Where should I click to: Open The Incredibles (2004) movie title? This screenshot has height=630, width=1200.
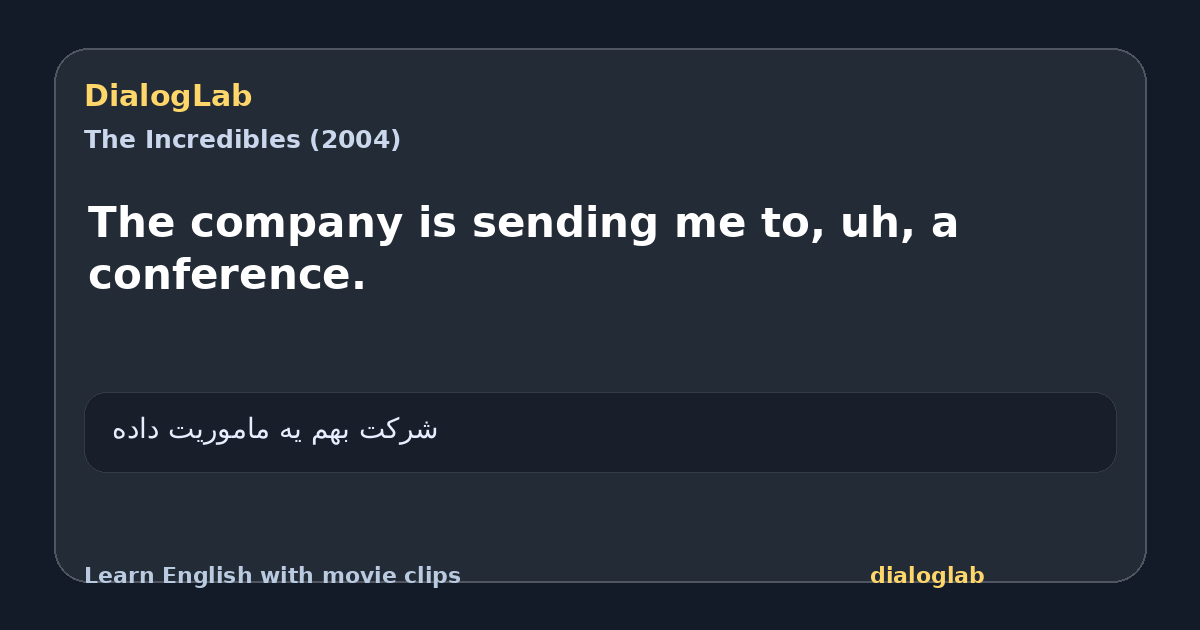tap(242, 140)
